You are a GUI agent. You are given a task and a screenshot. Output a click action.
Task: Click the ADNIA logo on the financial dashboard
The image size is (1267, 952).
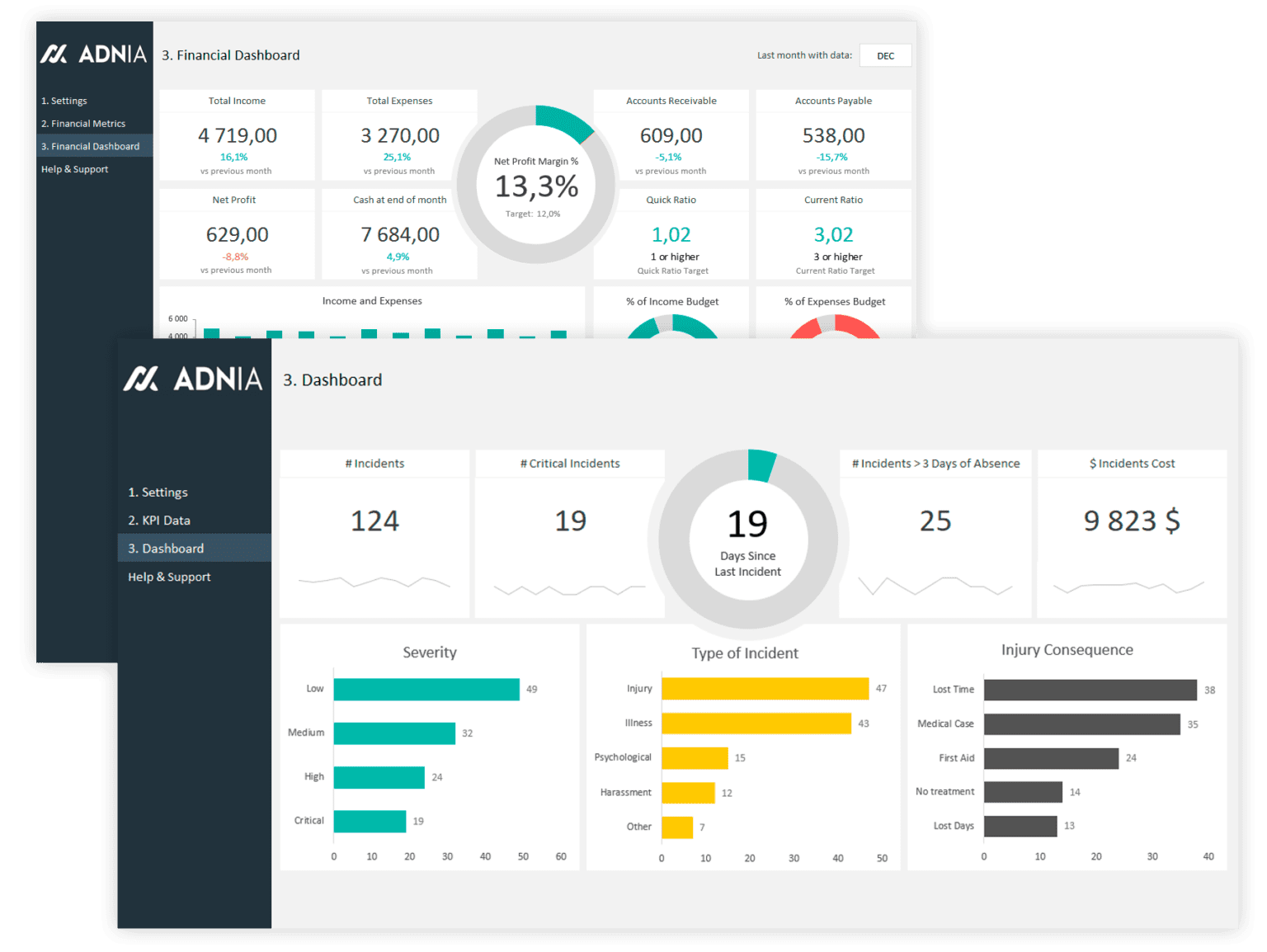click(94, 53)
